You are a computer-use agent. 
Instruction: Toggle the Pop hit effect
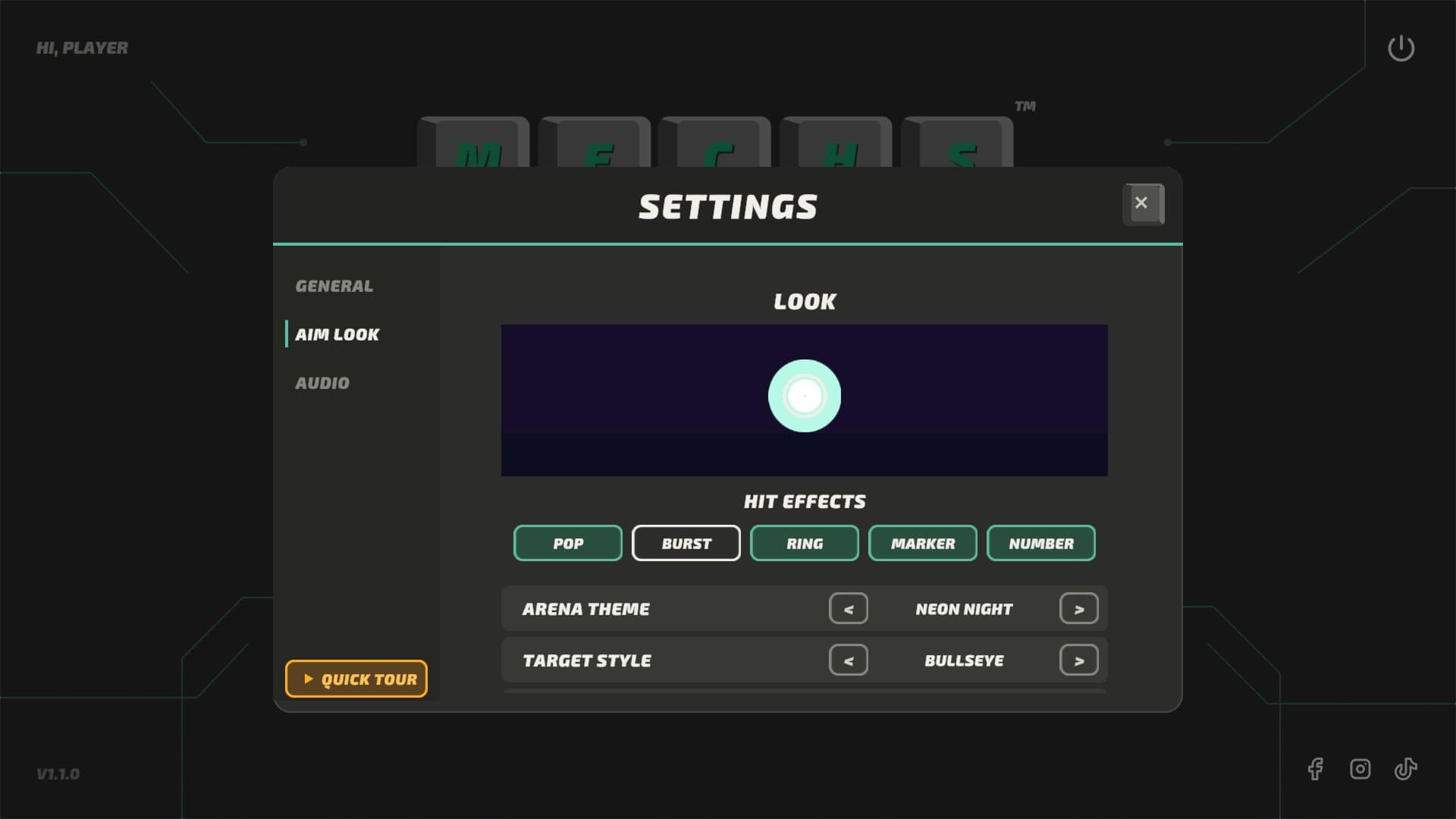(568, 543)
